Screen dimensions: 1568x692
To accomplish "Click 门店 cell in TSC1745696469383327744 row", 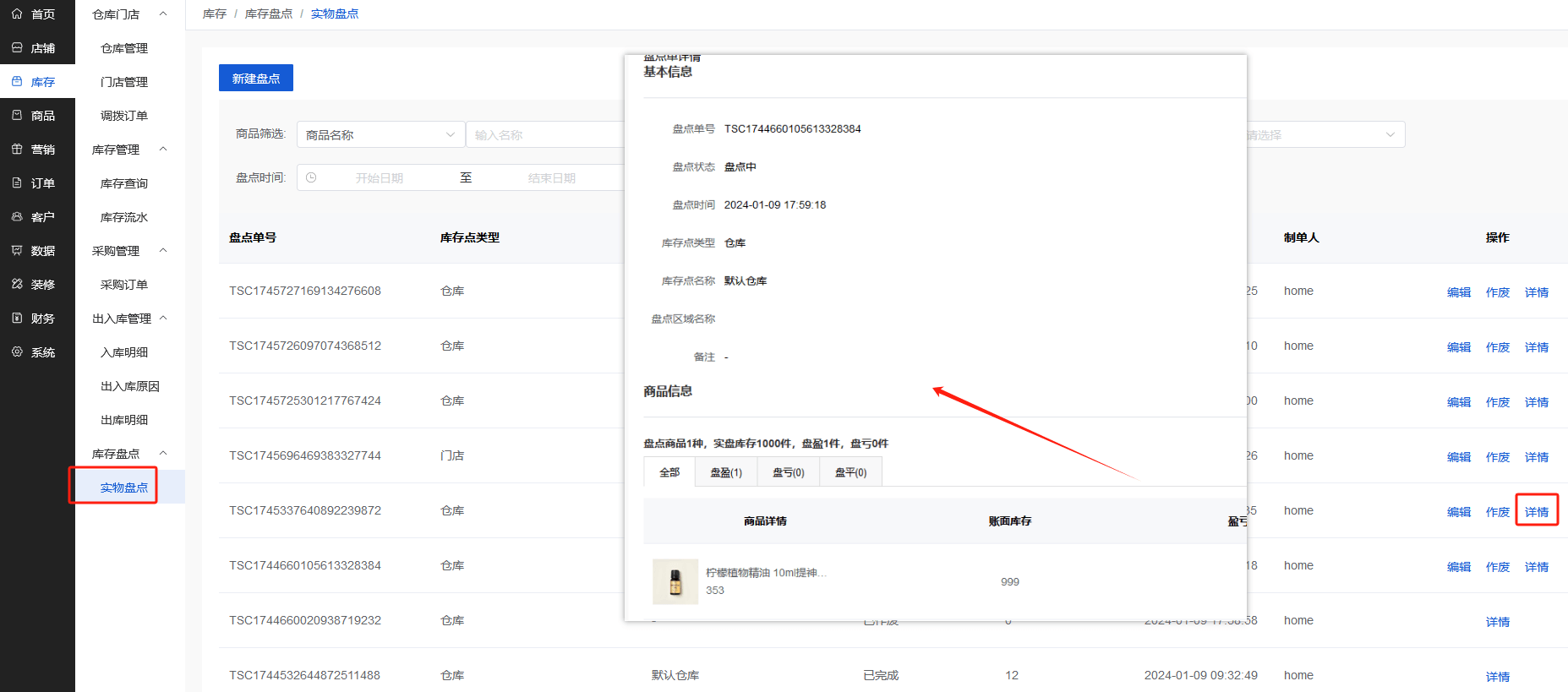I will point(452,455).
